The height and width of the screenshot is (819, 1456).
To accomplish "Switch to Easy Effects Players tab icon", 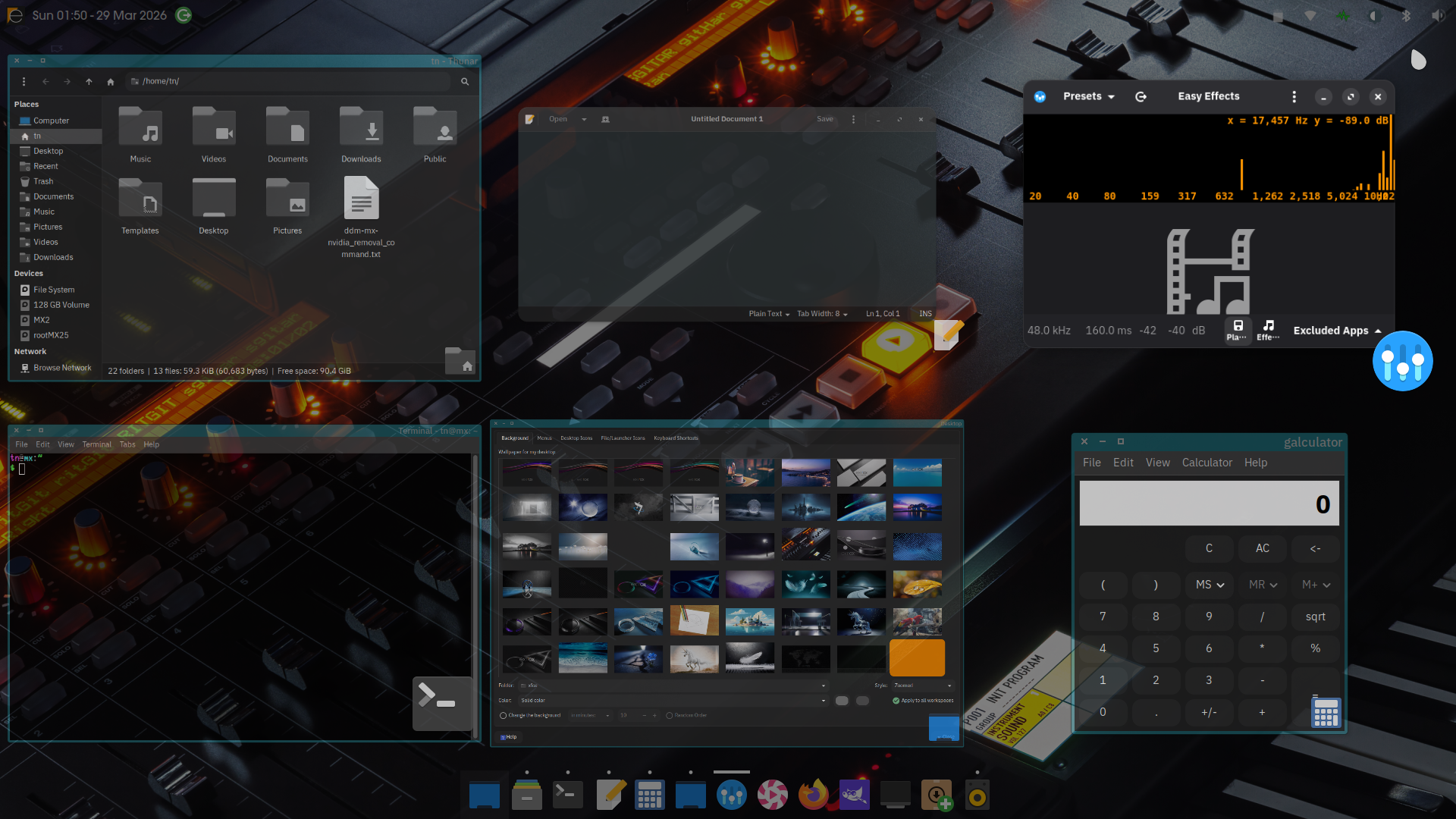I will coord(1238,330).
